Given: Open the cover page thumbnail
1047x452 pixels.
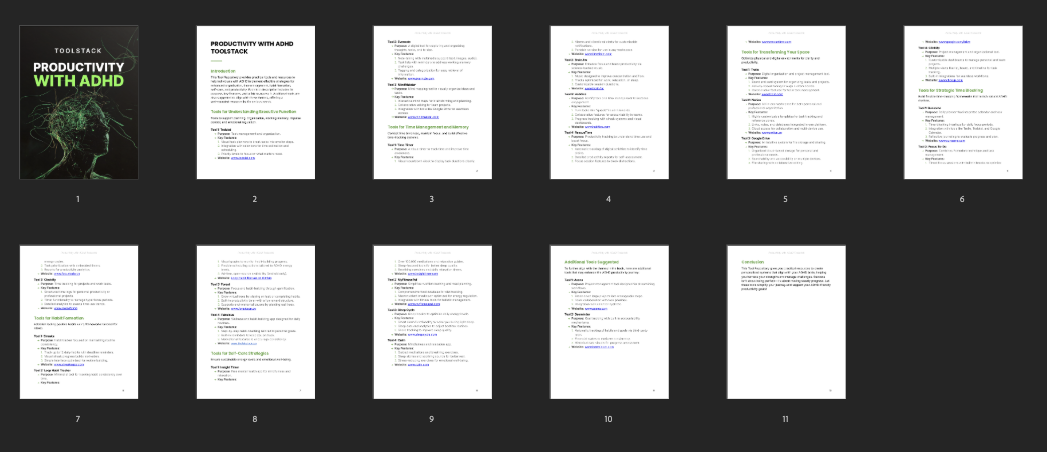Looking at the screenshot, I should (x=79, y=103).
